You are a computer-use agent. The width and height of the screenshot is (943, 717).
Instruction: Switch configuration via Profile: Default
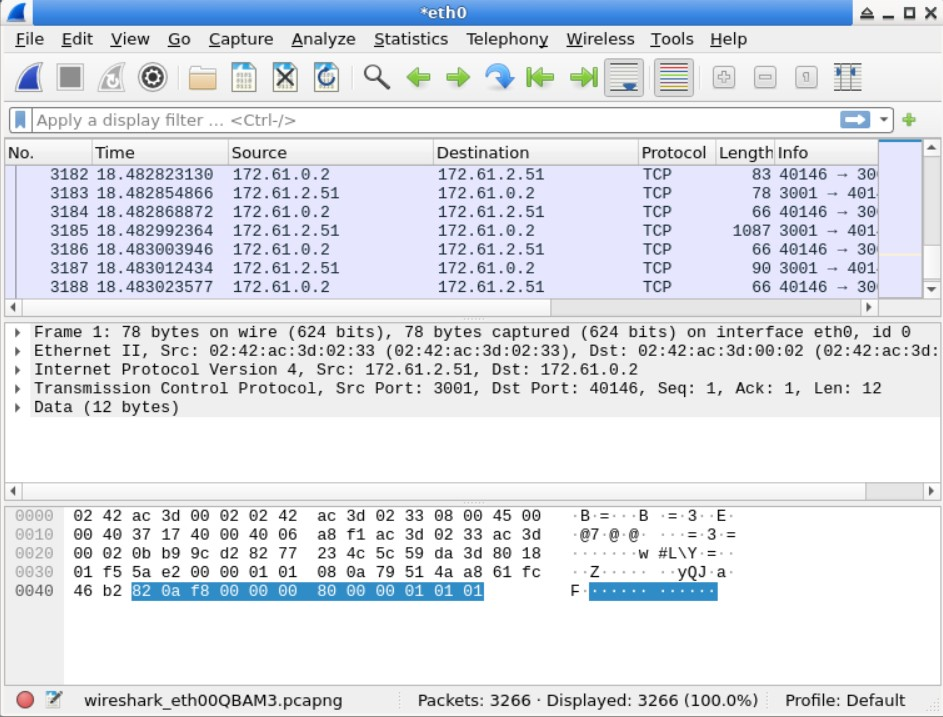[845, 700]
